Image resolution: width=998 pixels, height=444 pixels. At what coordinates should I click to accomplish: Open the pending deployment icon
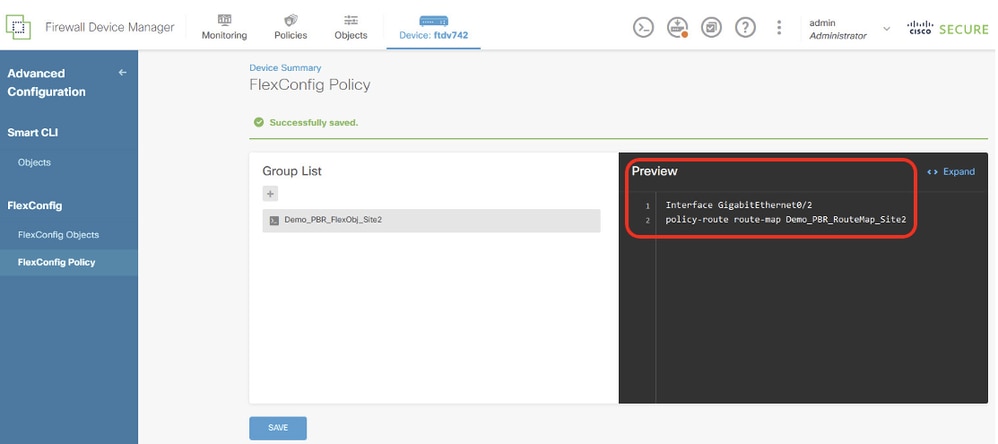(677, 27)
